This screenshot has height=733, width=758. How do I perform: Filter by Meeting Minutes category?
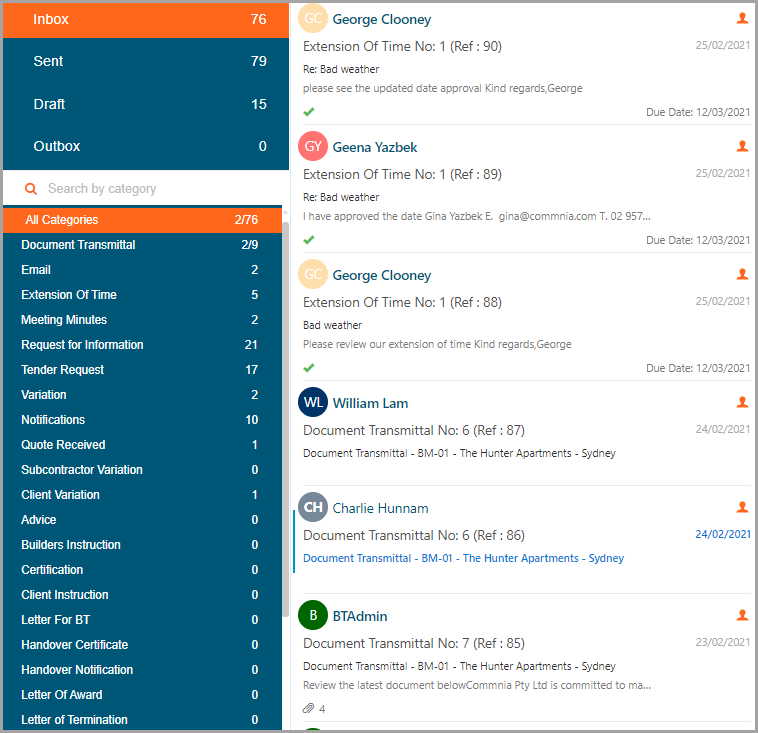(142, 320)
